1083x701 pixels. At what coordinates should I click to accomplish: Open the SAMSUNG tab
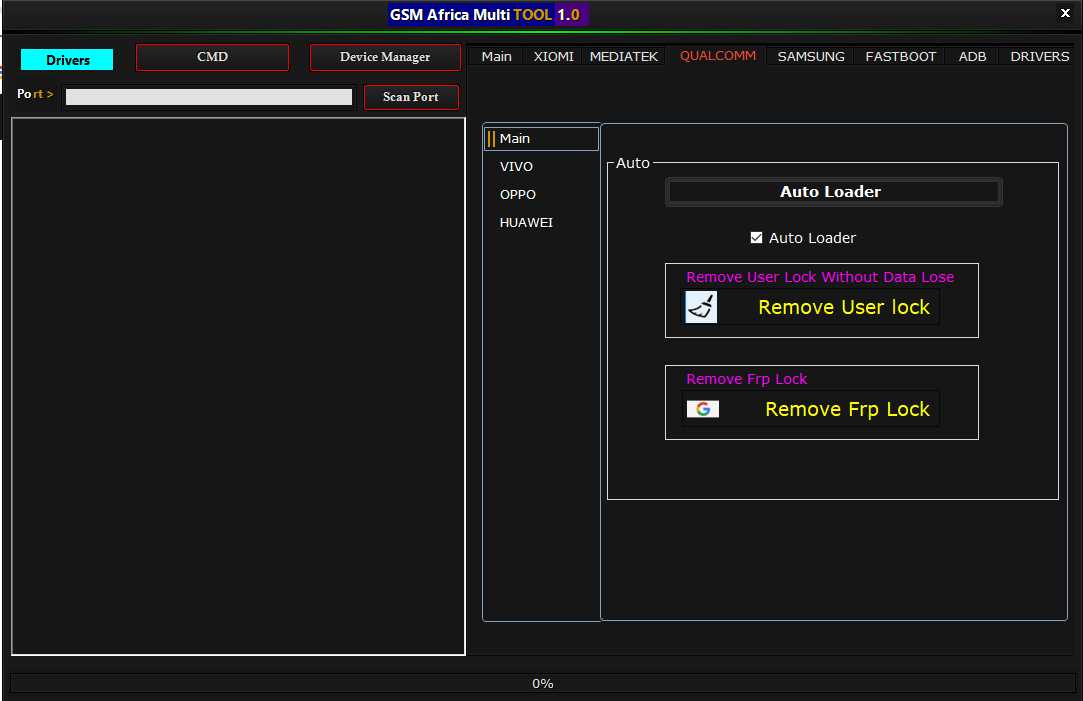point(811,57)
